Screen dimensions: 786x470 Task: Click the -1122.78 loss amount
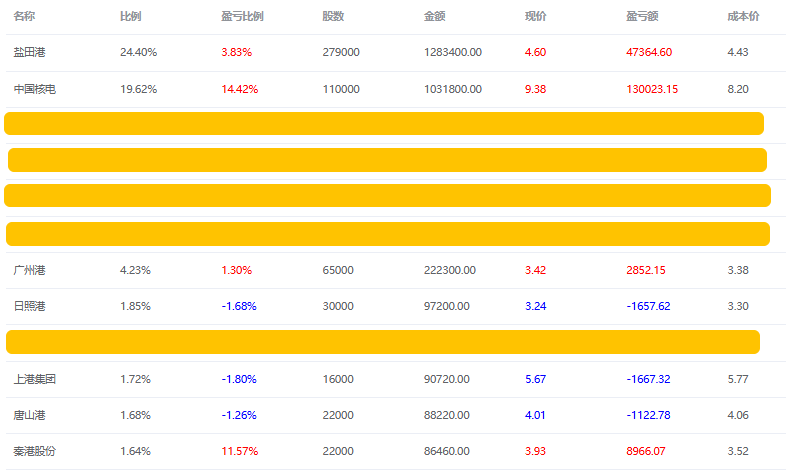(x=649, y=415)
